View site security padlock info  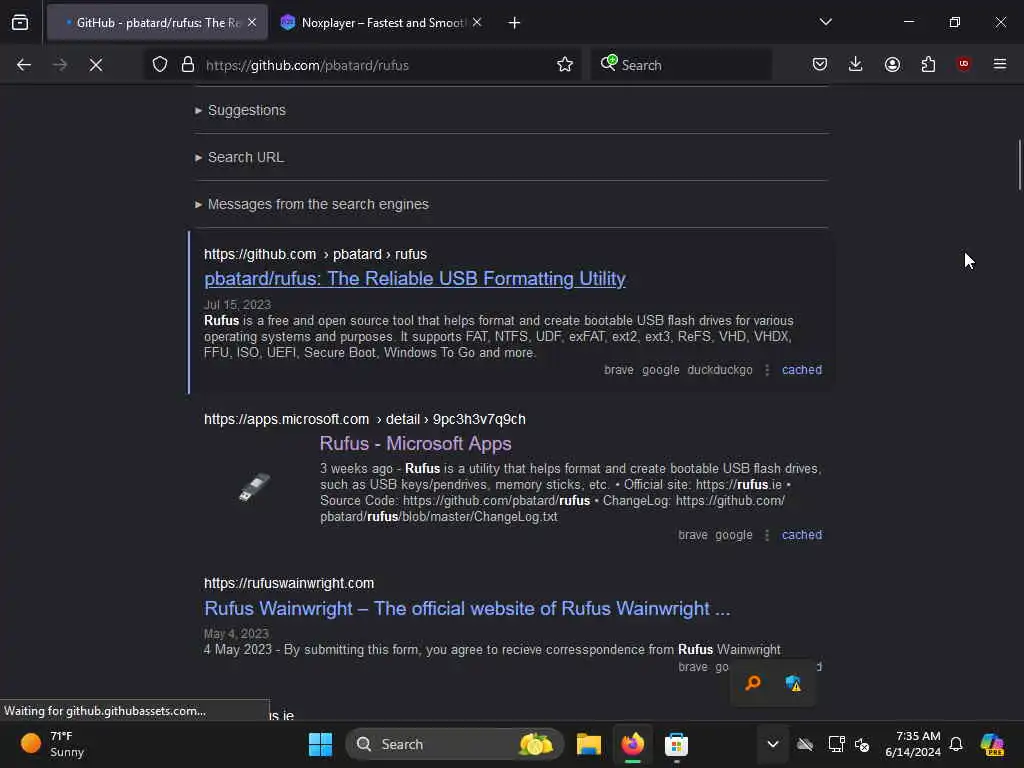click(x=188, y=65)
